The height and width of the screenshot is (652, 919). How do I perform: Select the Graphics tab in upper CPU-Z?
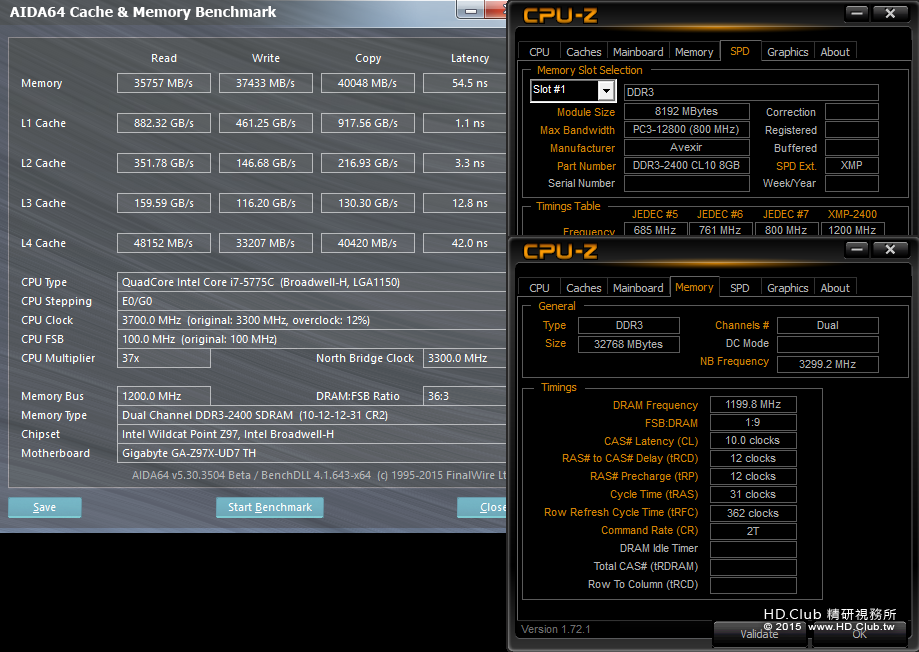(x=787, y=52)
